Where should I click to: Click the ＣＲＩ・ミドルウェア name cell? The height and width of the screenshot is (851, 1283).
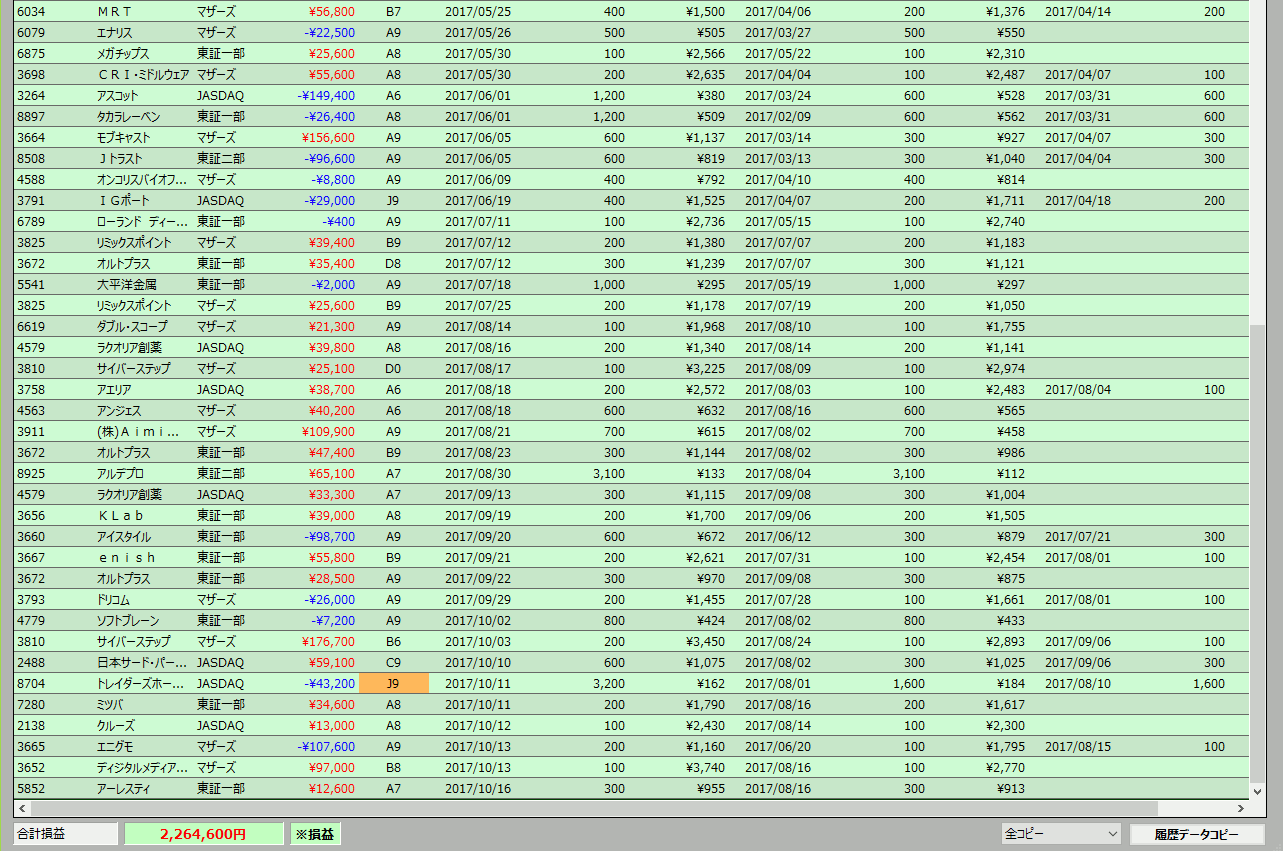click(x=142, y=74)
